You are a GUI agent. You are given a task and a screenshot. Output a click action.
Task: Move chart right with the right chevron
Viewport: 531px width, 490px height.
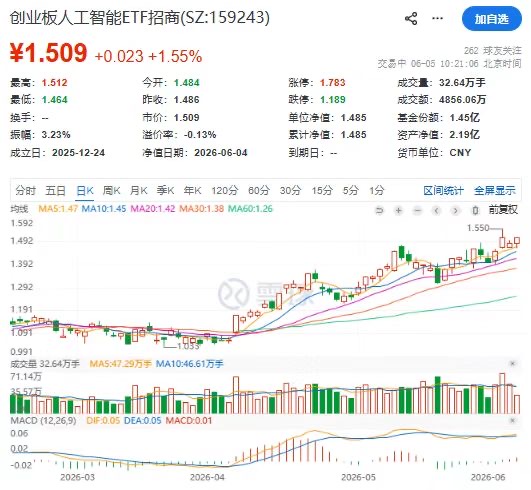[455, 211]
